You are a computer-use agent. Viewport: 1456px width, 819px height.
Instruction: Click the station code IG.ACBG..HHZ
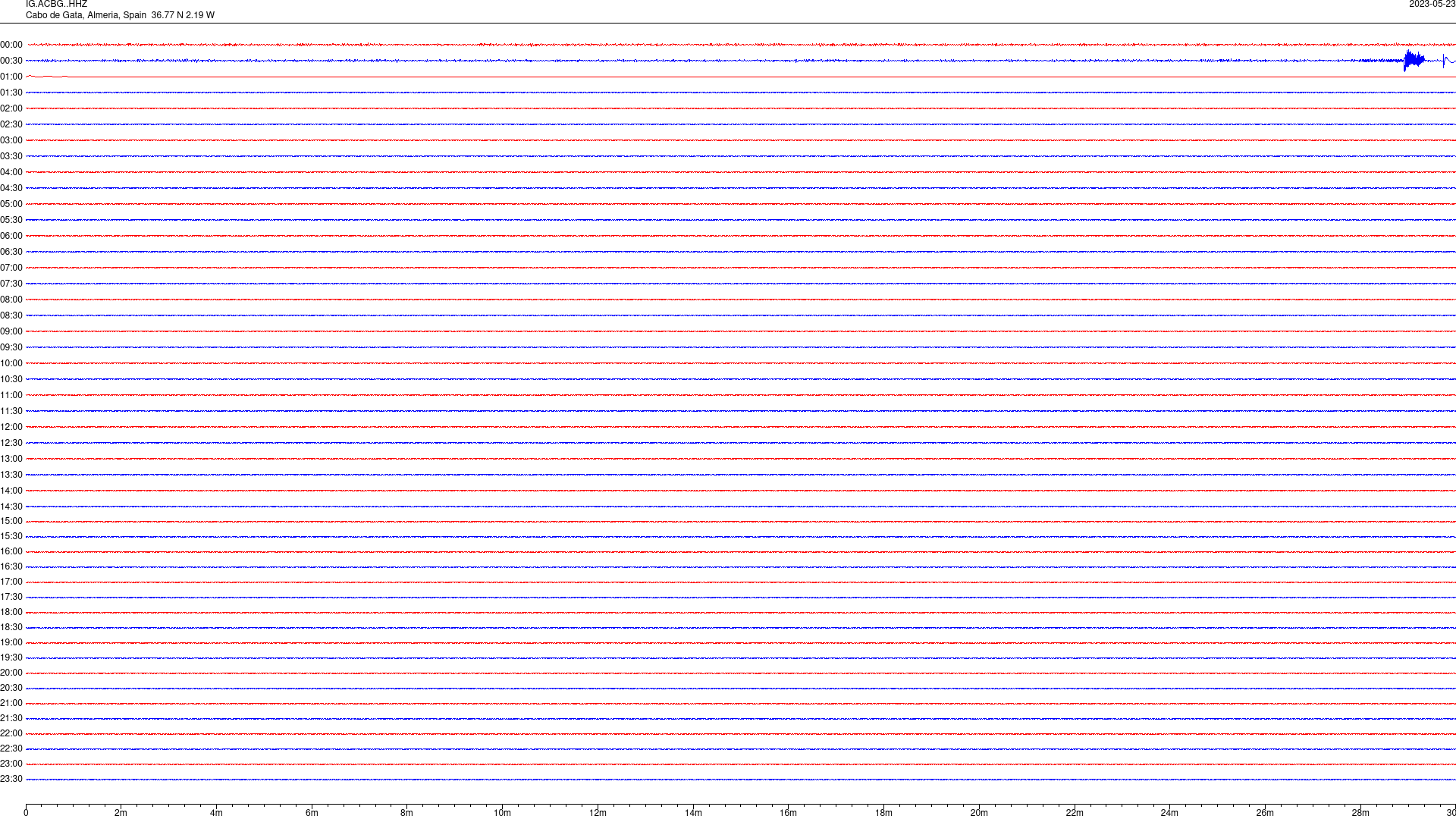[56, 5]
